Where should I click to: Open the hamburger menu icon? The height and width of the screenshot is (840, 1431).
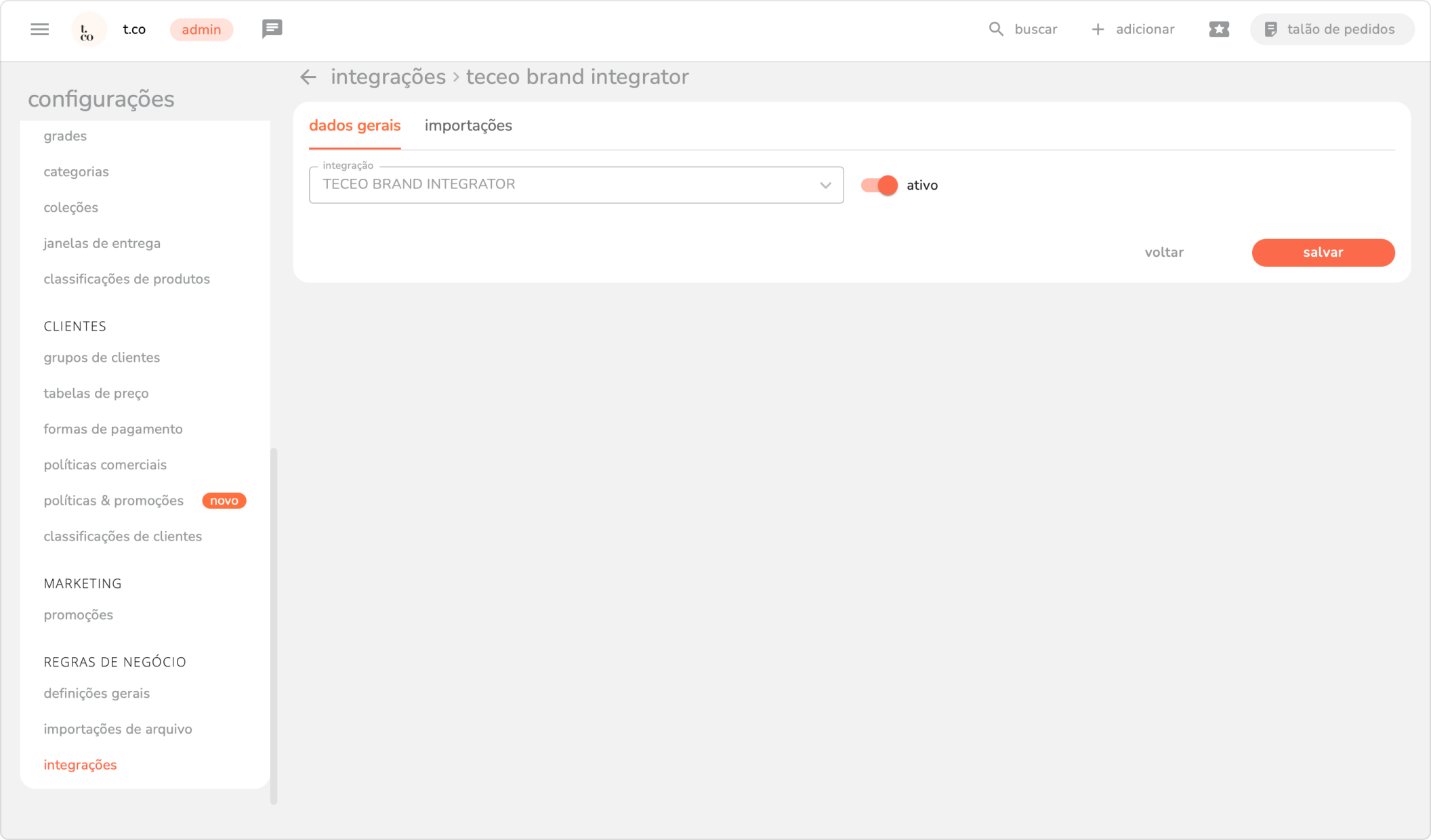click(40, 29)
